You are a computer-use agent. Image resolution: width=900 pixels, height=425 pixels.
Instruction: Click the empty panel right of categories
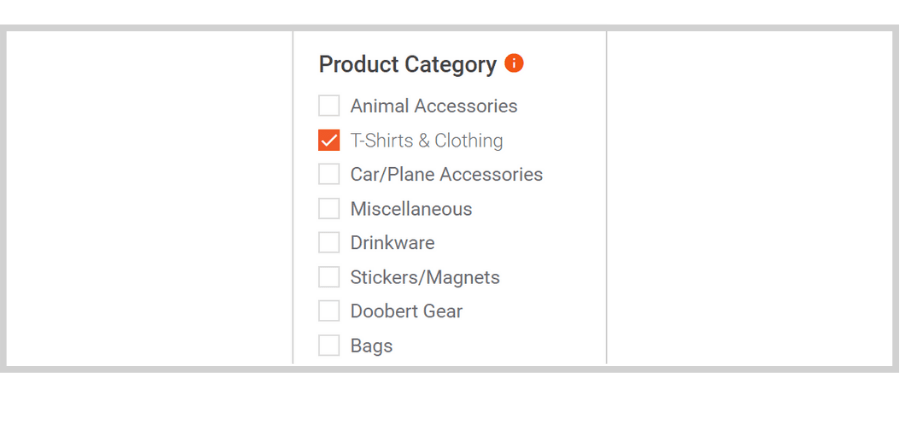(x=750, y=198)
